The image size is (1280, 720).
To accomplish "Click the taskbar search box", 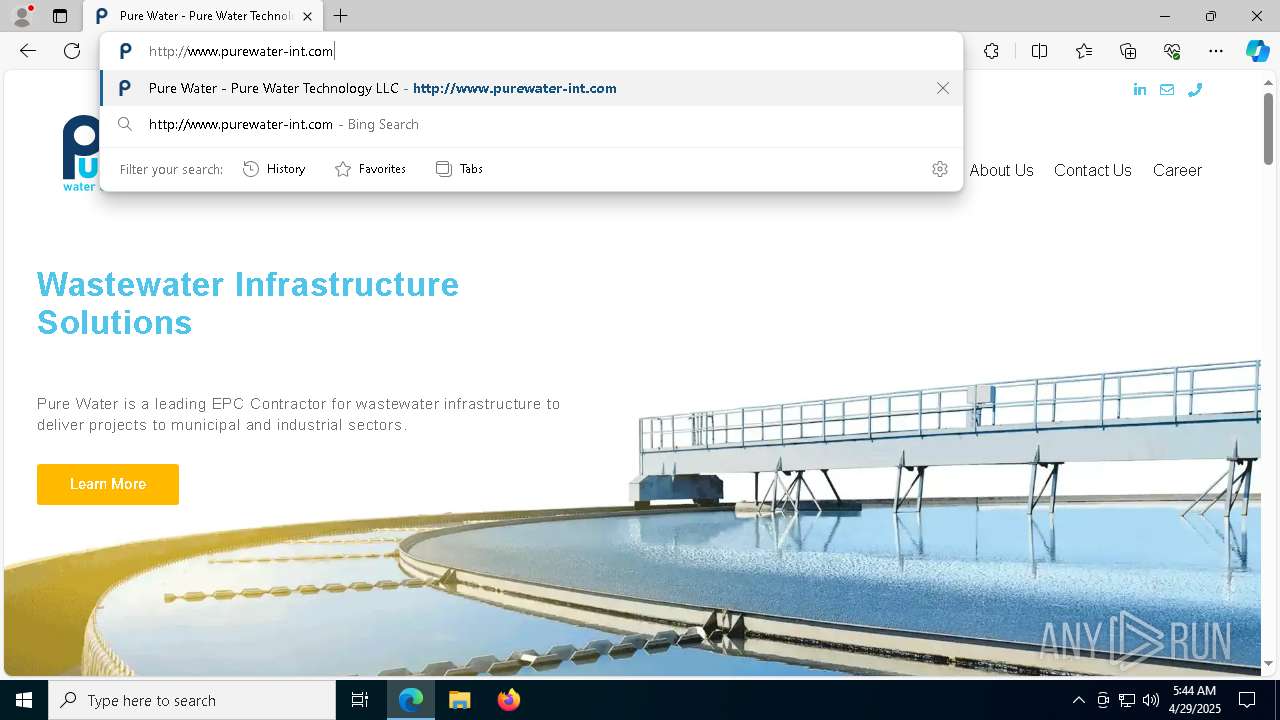I will [192, 700].
